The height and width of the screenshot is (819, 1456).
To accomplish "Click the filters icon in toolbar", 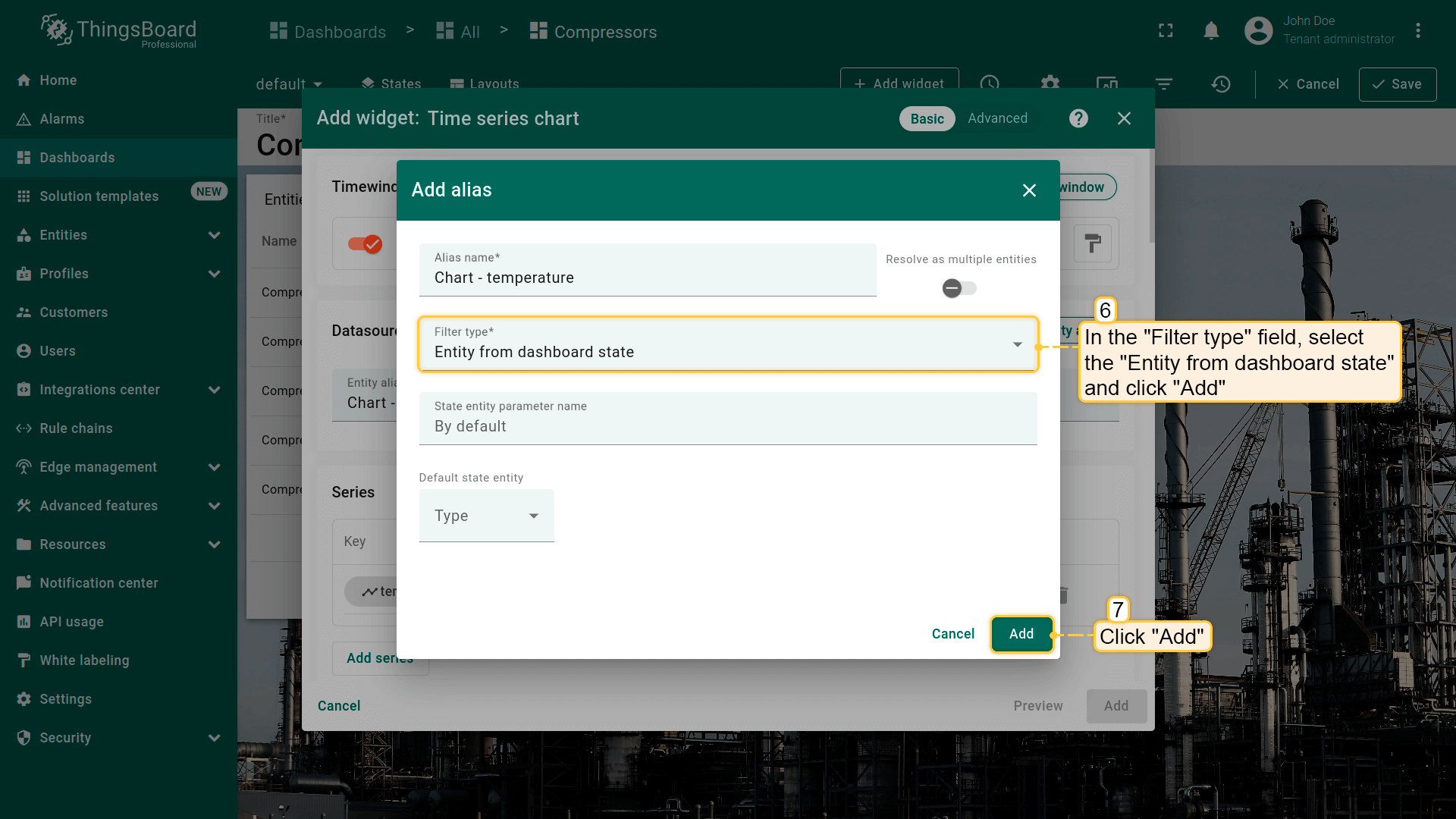I will (x=1163, y=84).
